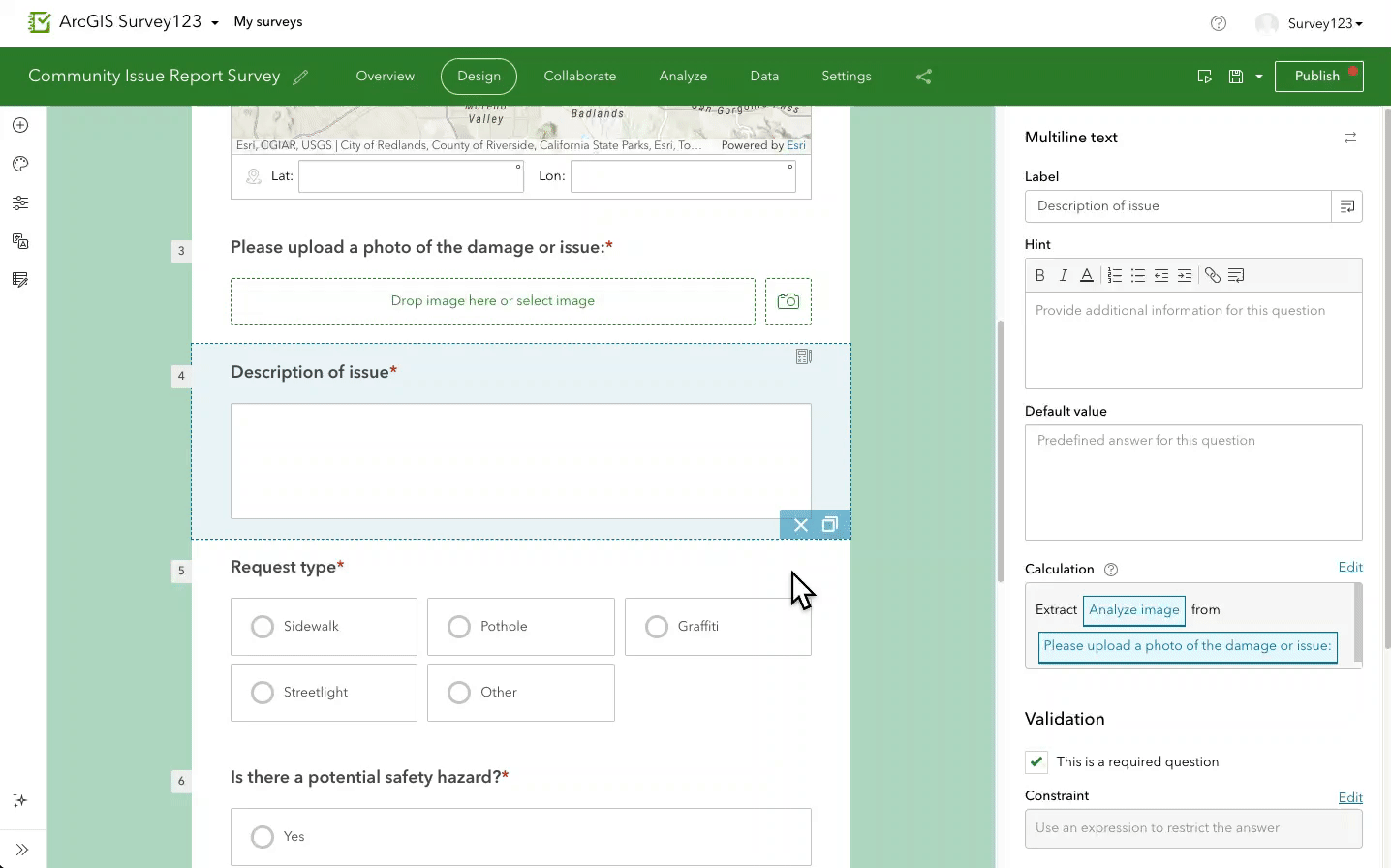
Task: Choose Yes for potential safety hazard
Action: (263, 836)
